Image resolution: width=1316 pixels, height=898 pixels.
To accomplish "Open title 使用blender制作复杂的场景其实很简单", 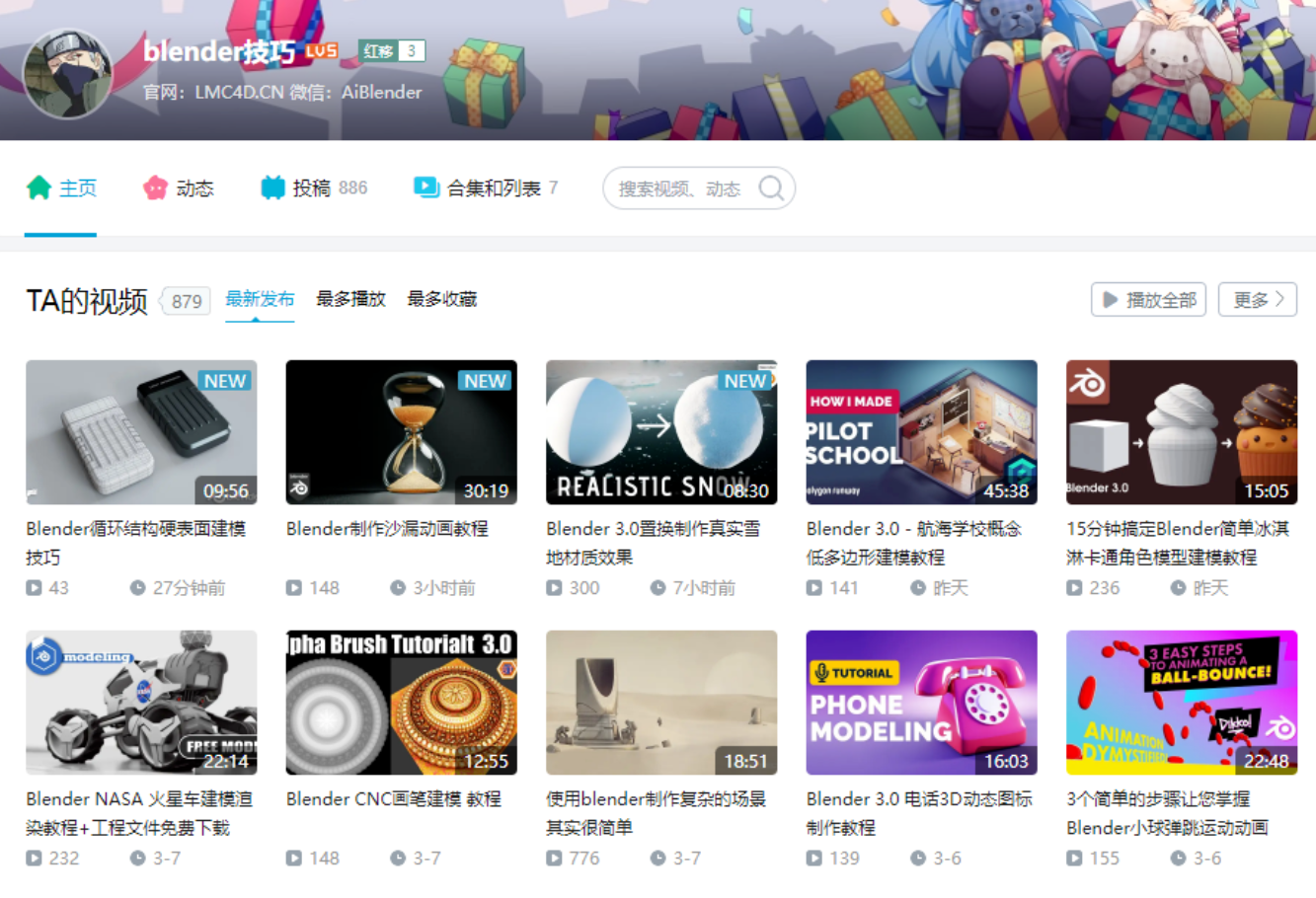I will tap(656, 813).
